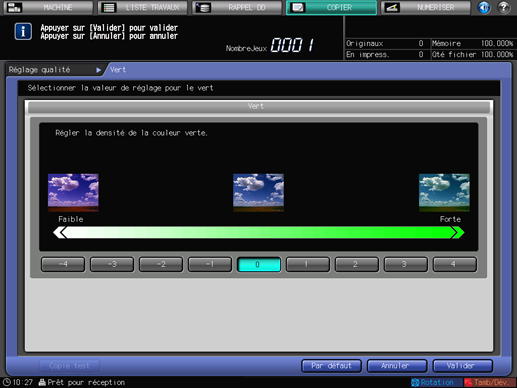Click the left arrow of green gradient bar
This screenshot has height=388, width=517.
60,232
